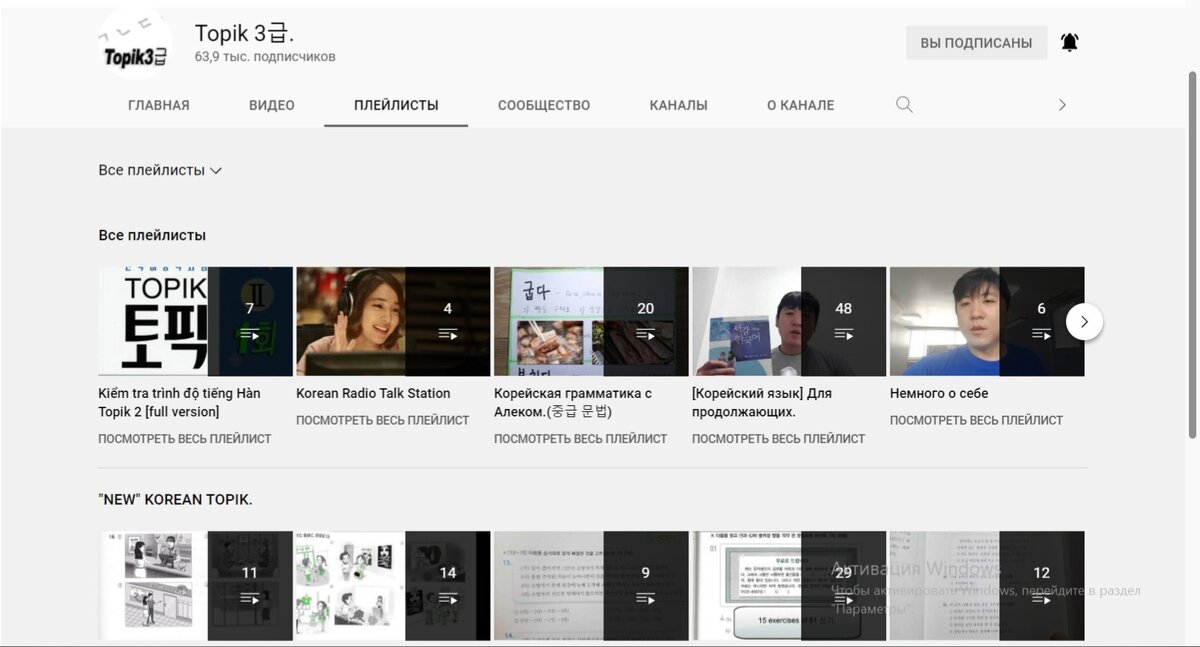1200x647 pixels.
Task: Open 'Korean Radio Talk Station' playlist title
Action: (x=373, y=393)
